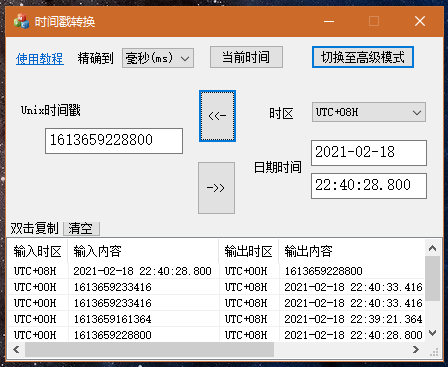The width and height of the screenshot is (448, 367).
Task: Select input cell 1613659161364
Action: pyautogui.click(x=113, y=319)
